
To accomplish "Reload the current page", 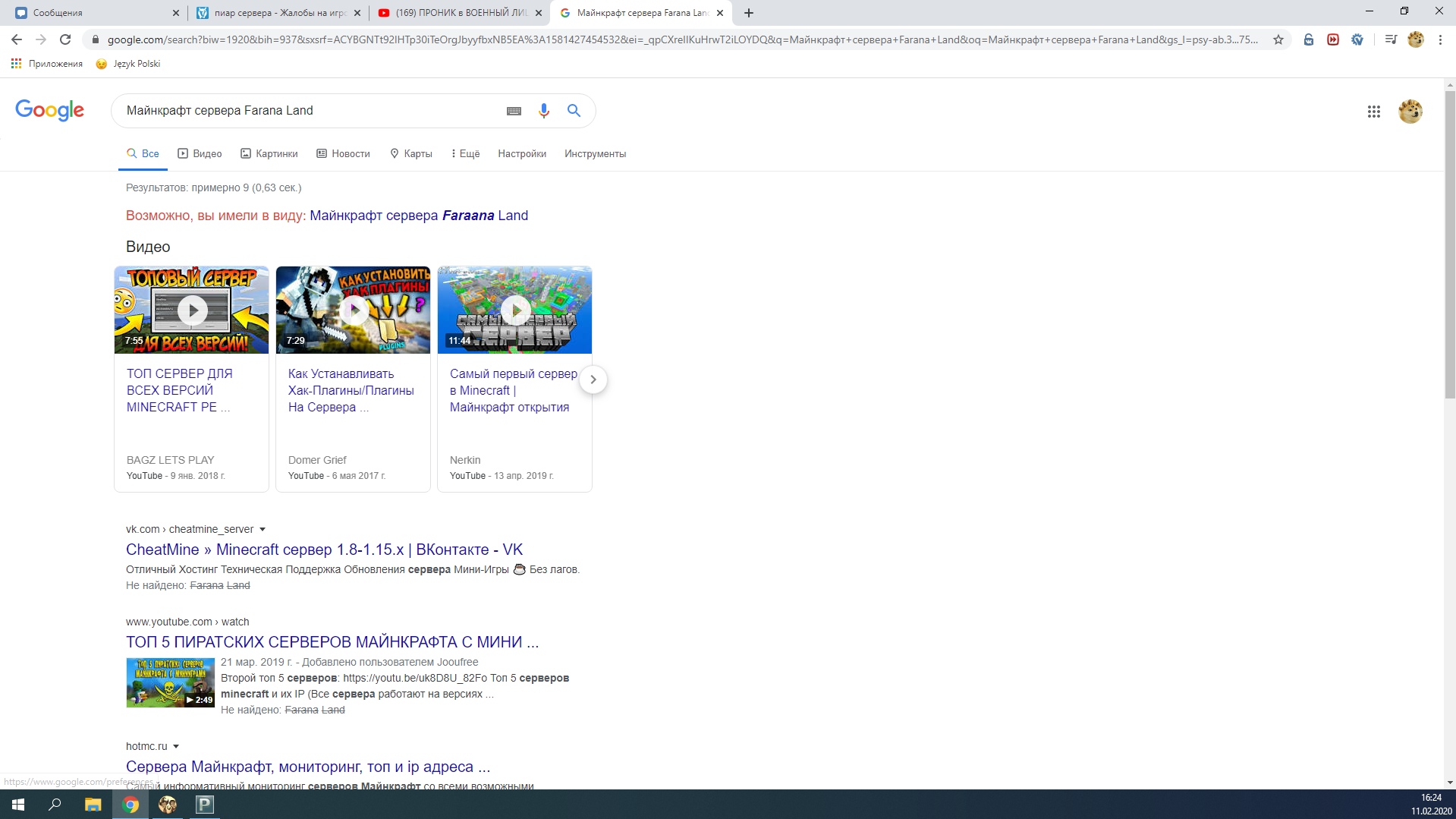I will pos(65,39).
